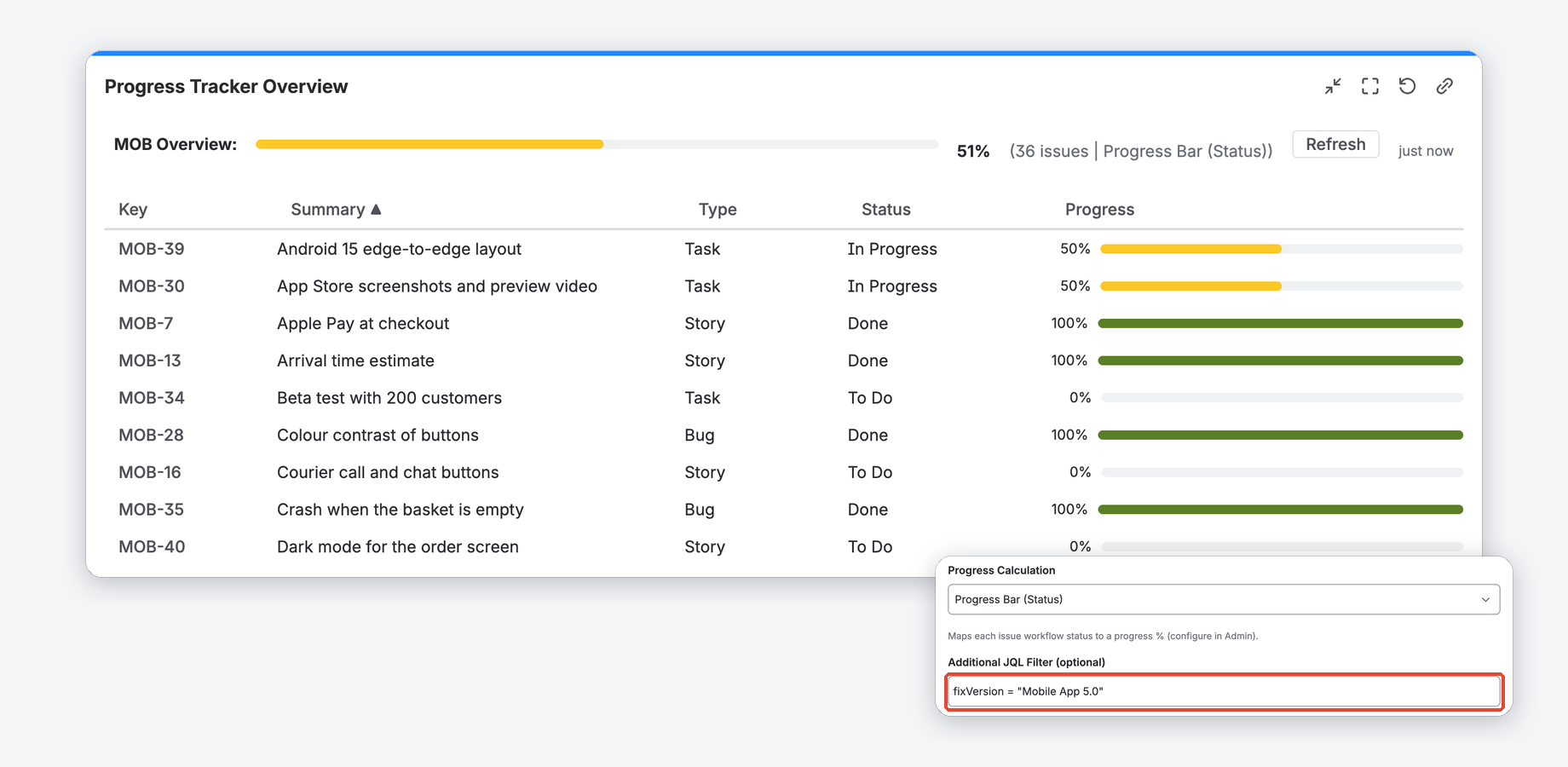This screenshot has height=767, width=1568.
Task: Click 'Done' status of MOB-28 row
Action: coord(868,435)
